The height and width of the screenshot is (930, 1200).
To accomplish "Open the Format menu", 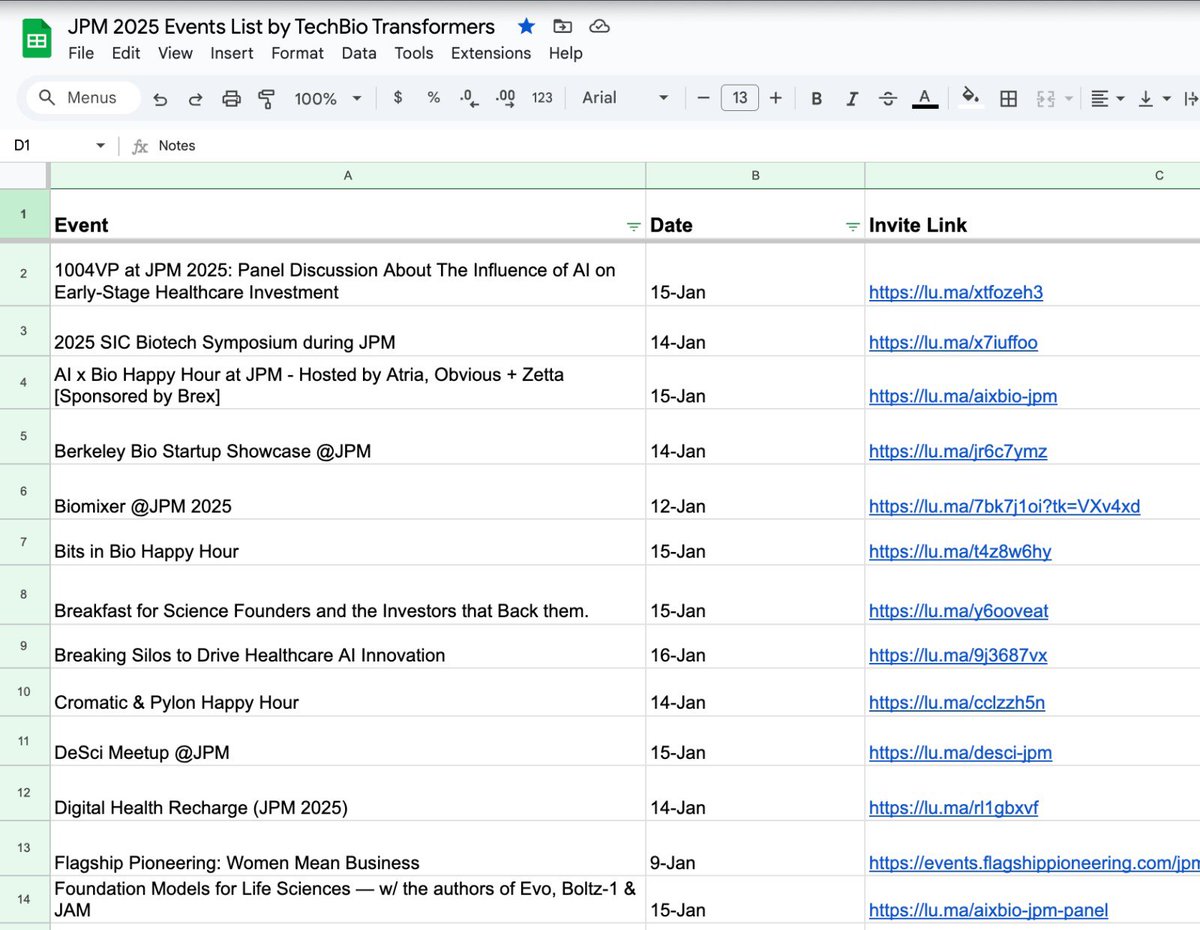I will coord(298,53).
